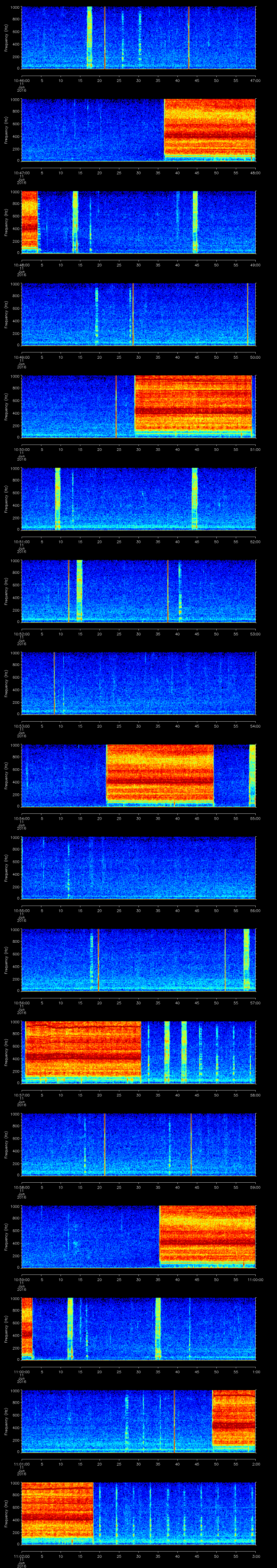Click the 51:00 end-of-axis time label

tap(255, 449)
